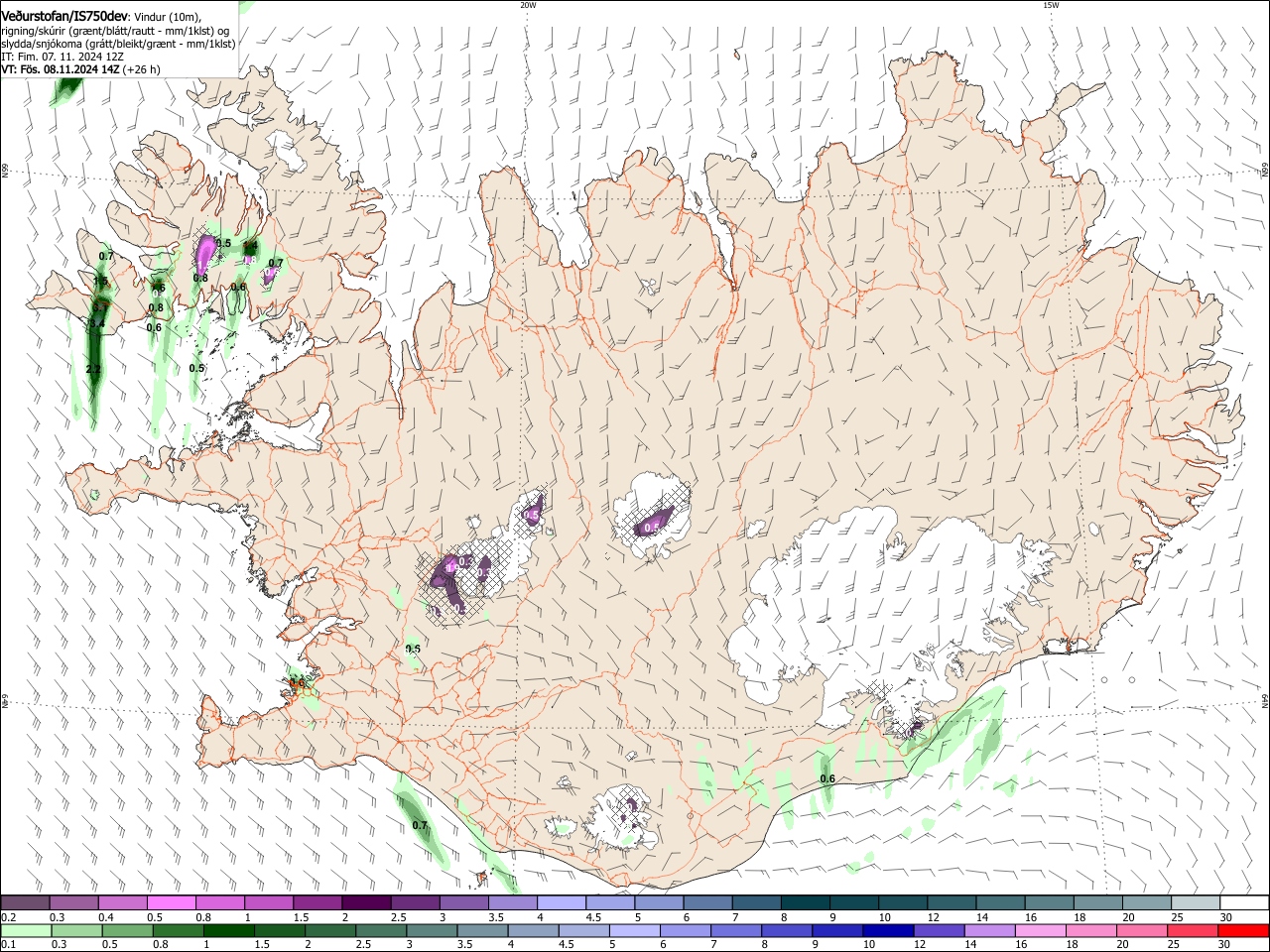Image resolution: width=1270 pixels, height=952 pixels.
Task: Click the '0.1' label in bottom legend row
Action: click(9, 945)
